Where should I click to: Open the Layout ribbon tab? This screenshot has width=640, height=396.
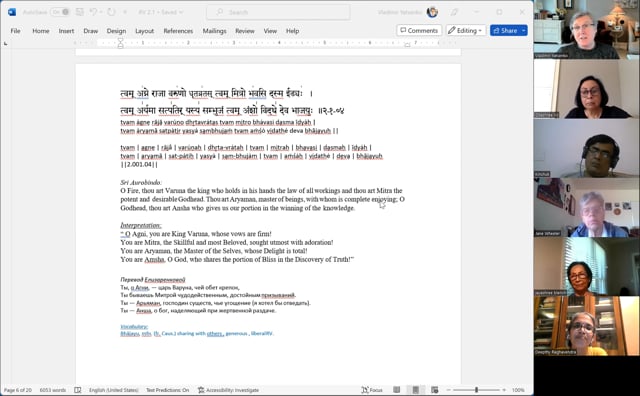click(144, 31)
